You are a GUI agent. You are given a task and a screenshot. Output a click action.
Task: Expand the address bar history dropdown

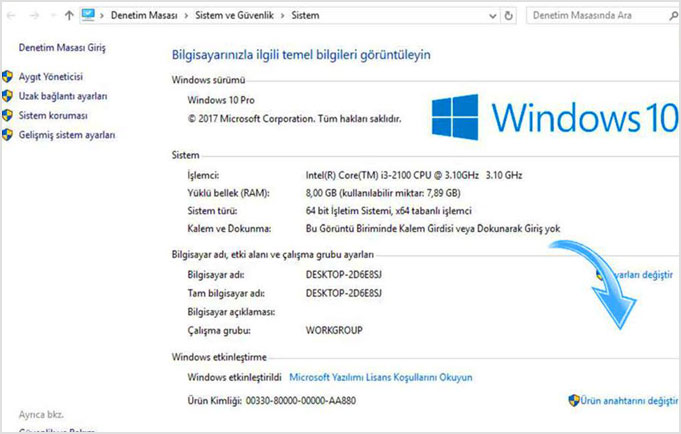tap(490, 16)
